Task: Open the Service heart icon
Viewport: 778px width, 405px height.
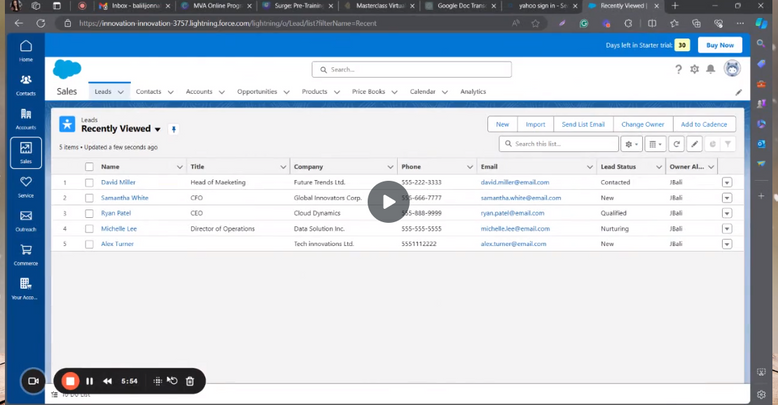Action: click(x=26, y=187)
